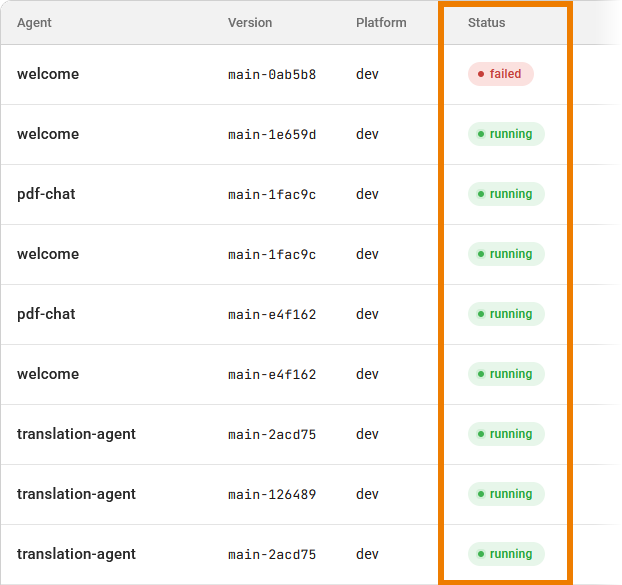Sort by the Version column header
This screenshot has height=585, width=622.
(x=250, y=23)
